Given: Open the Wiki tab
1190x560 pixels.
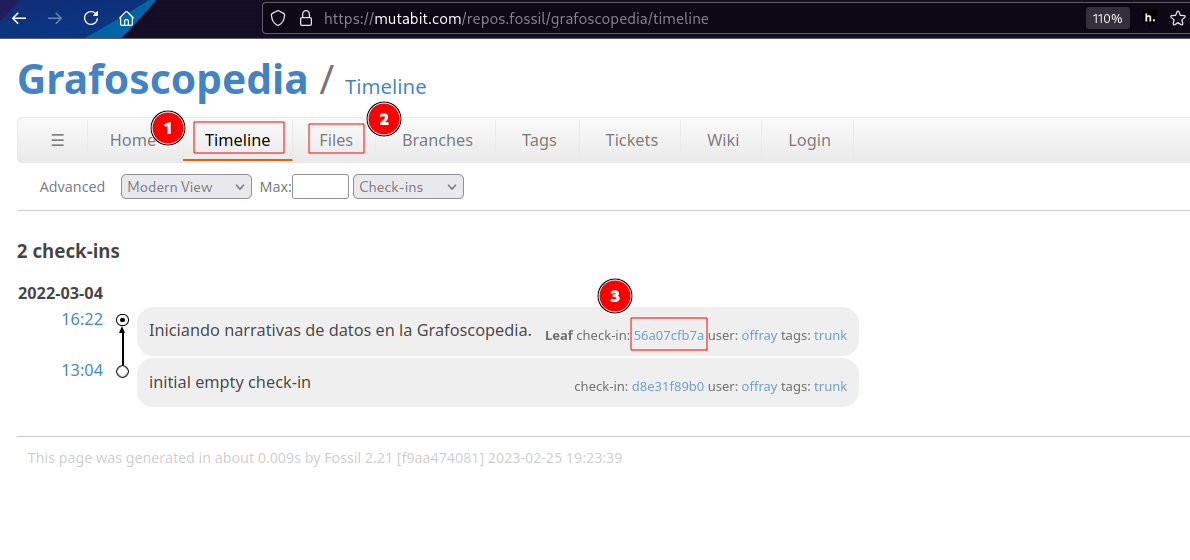Looking at the screenshot, I should (x=722, y=140).
